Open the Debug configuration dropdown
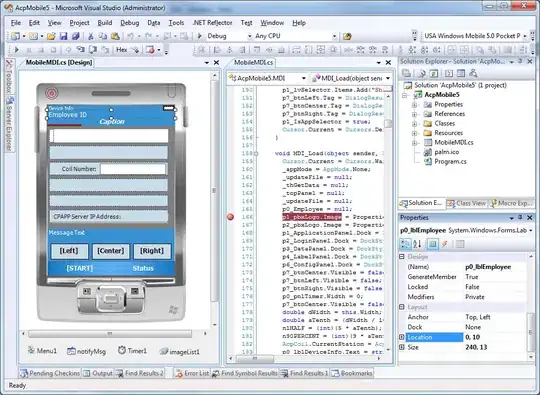 [x=229, y=36]
